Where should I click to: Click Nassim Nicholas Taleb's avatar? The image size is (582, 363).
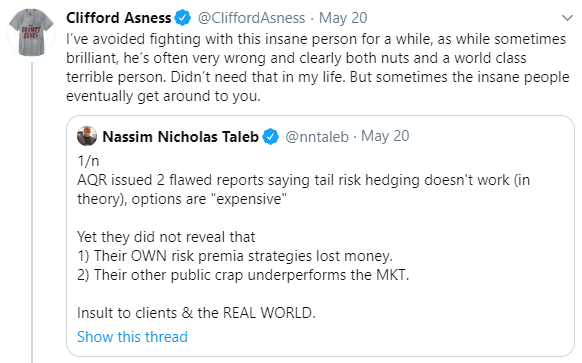87,136
